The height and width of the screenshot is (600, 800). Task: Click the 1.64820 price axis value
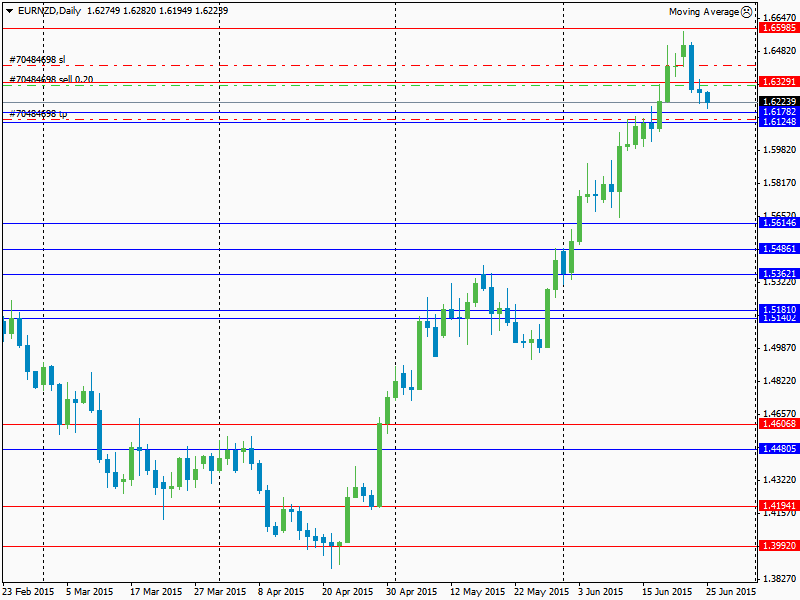pos(779,51)
